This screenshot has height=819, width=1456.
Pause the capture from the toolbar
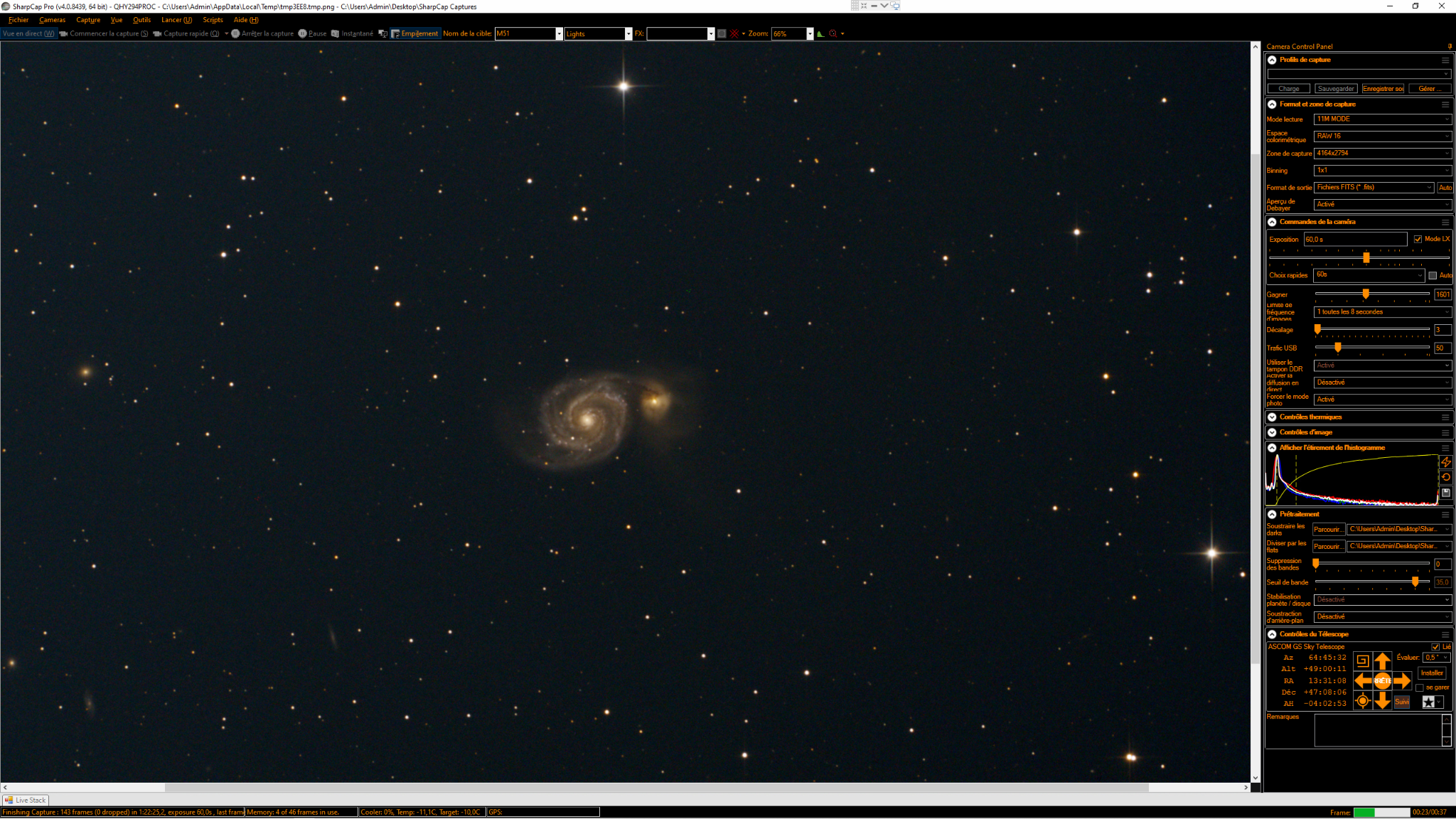312,33
